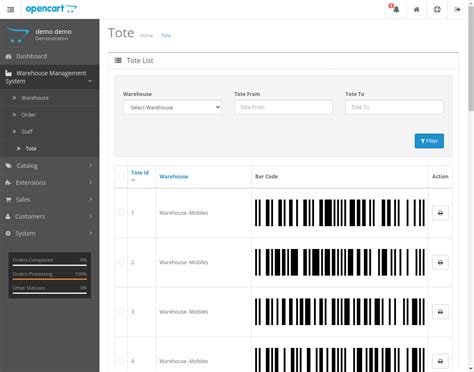The image size is (474, 372).
Task: Check the box for tote row 2
Action: click(121, 262)
